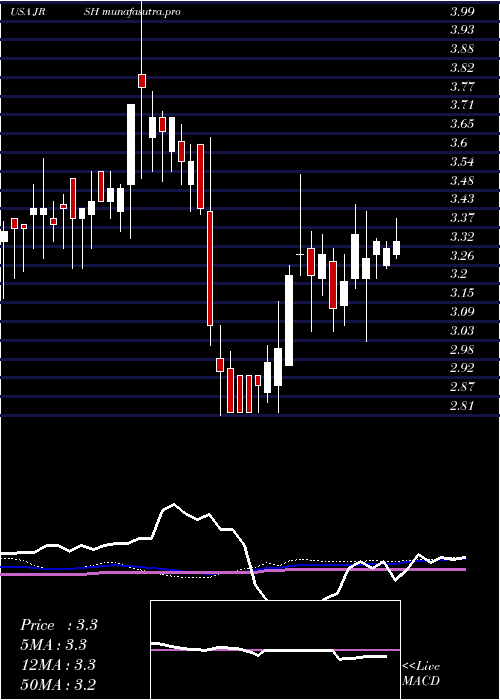Click the '<<Live MACD' label
The height and width of the screenshot is (700, 500).
421,674
